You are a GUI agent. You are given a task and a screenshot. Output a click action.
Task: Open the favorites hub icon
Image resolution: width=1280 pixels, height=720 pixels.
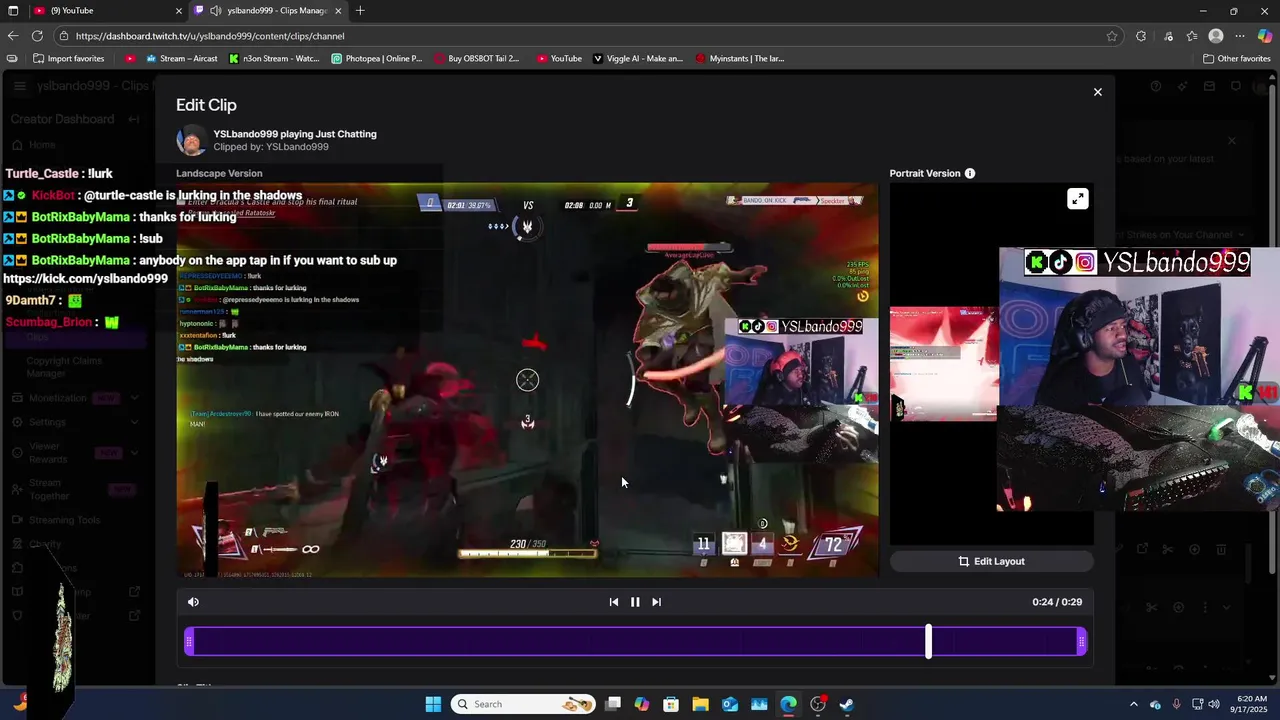(1192, 36)
